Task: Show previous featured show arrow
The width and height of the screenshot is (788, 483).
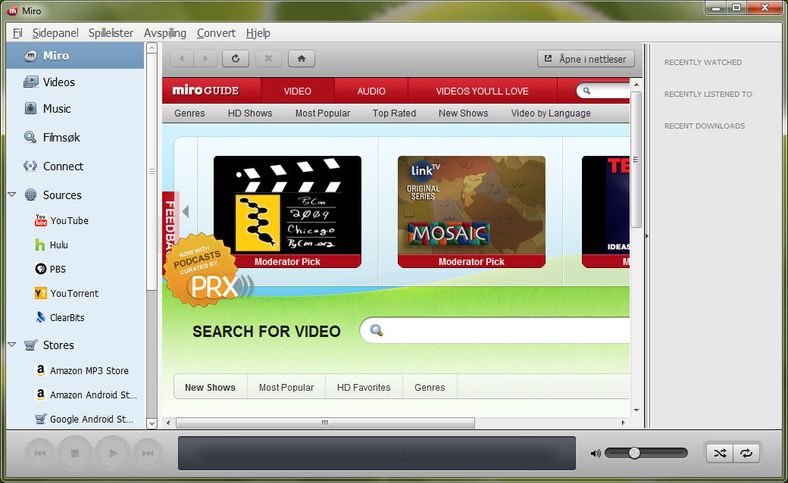Action: (x=185, y=211)
